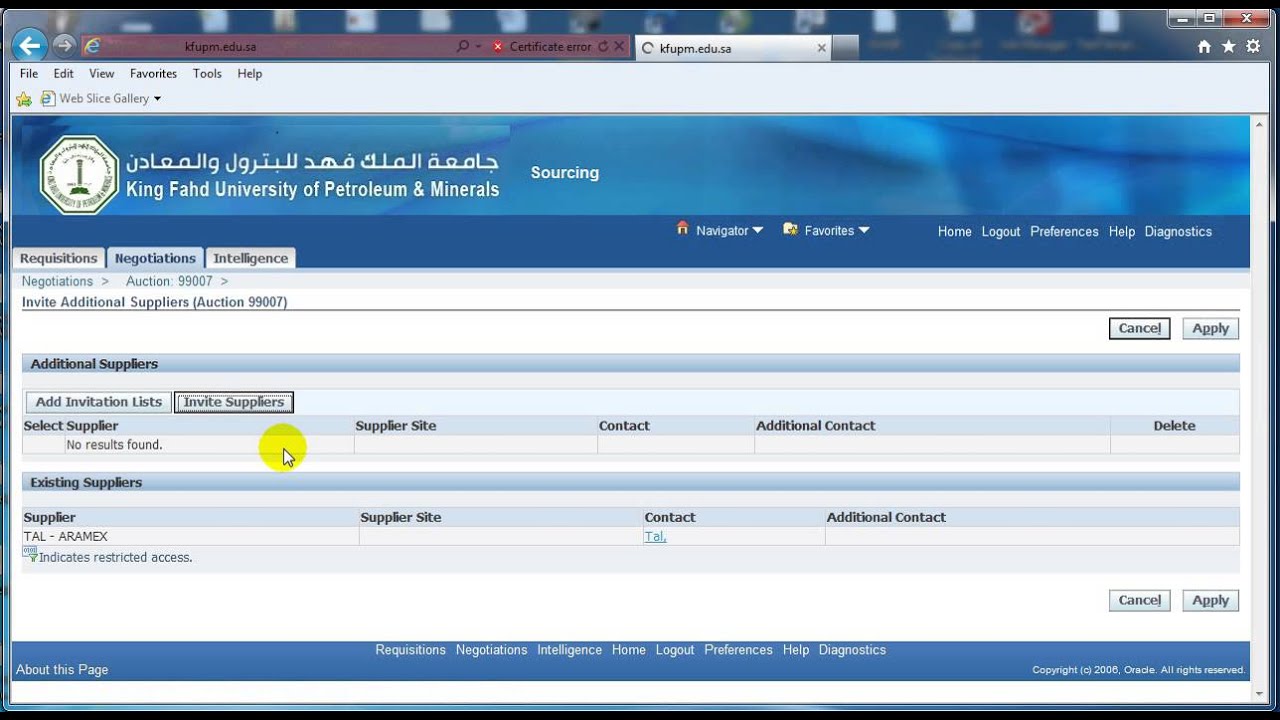Click the footer Logout link
The width and height of the screenshot is (1280, 720).
pos(675,650)
